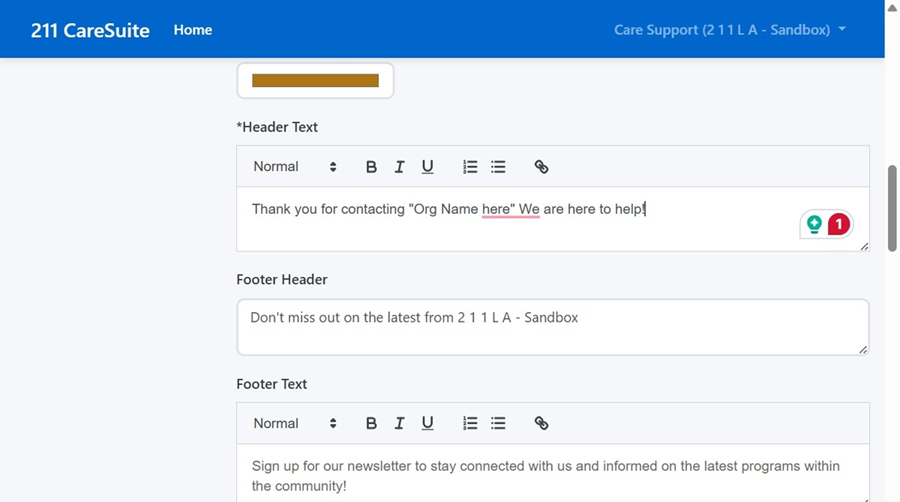Toggle underline in Header Text toolbar
Image resolution: width=900 pixels, height=502 pixels.
pyautogui.click(x=427, y=167)
